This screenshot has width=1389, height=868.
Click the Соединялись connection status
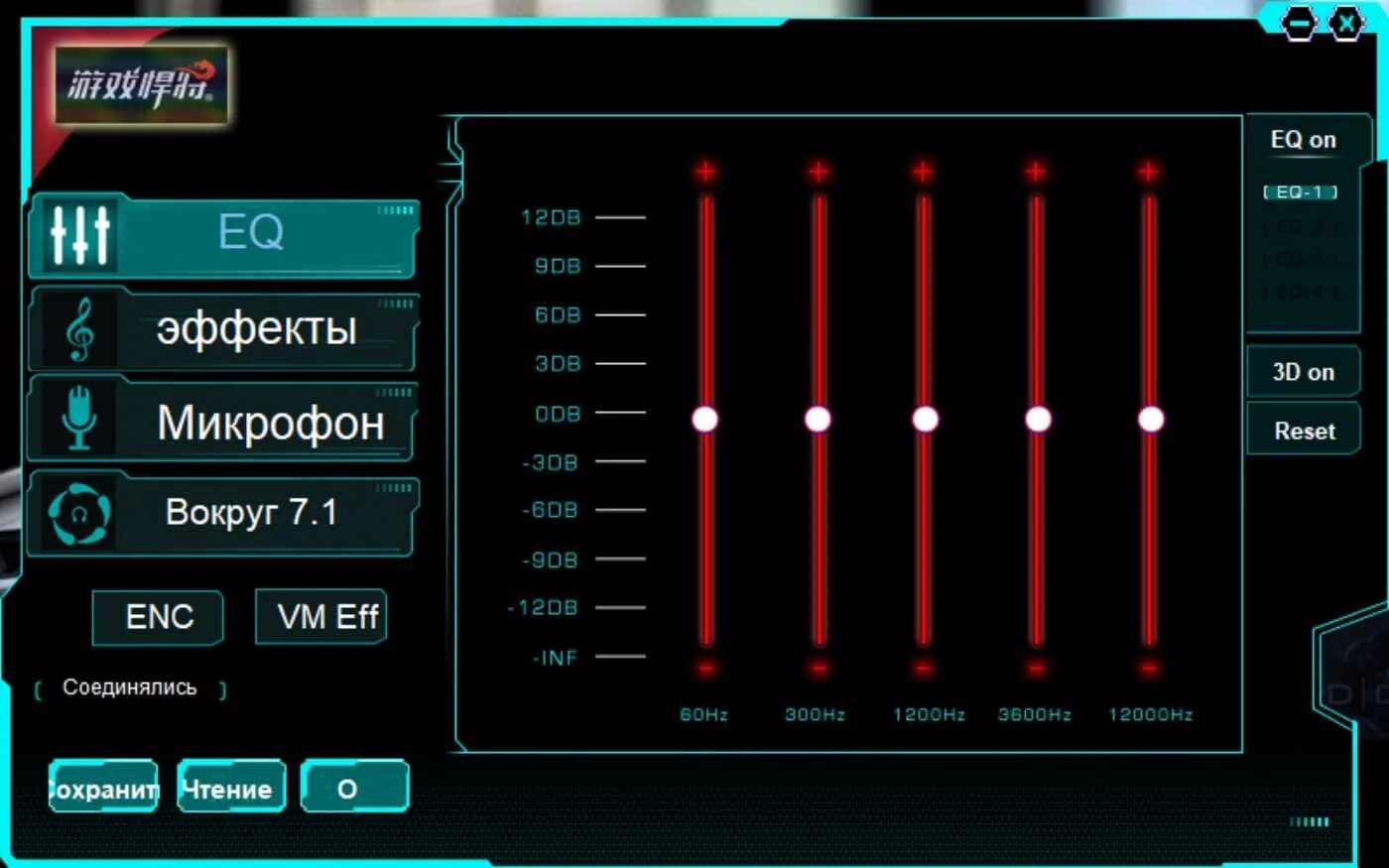[130, 686]
